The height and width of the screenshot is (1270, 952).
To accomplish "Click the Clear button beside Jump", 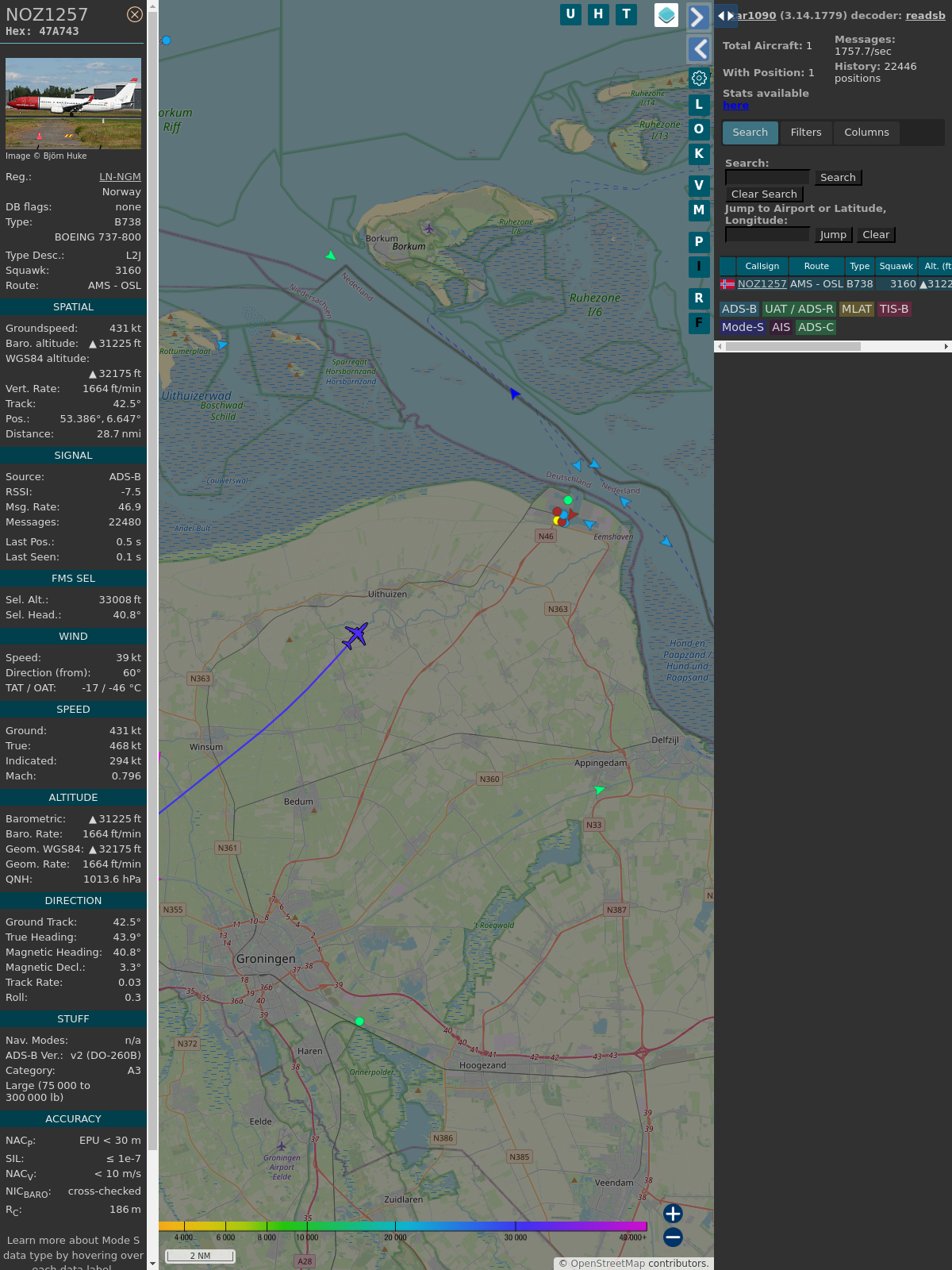I will 876,235.
